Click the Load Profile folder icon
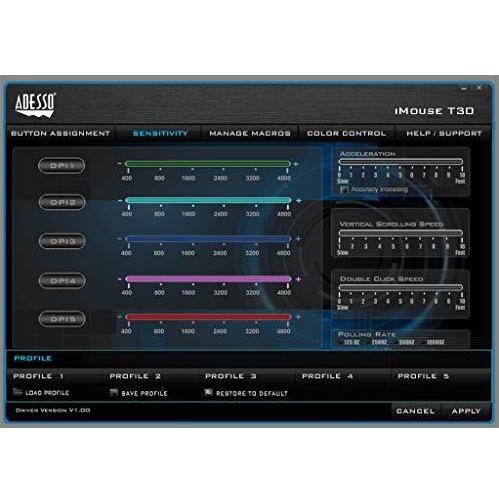The height and width of the screenshot is (499, 499). coord(18,392)
